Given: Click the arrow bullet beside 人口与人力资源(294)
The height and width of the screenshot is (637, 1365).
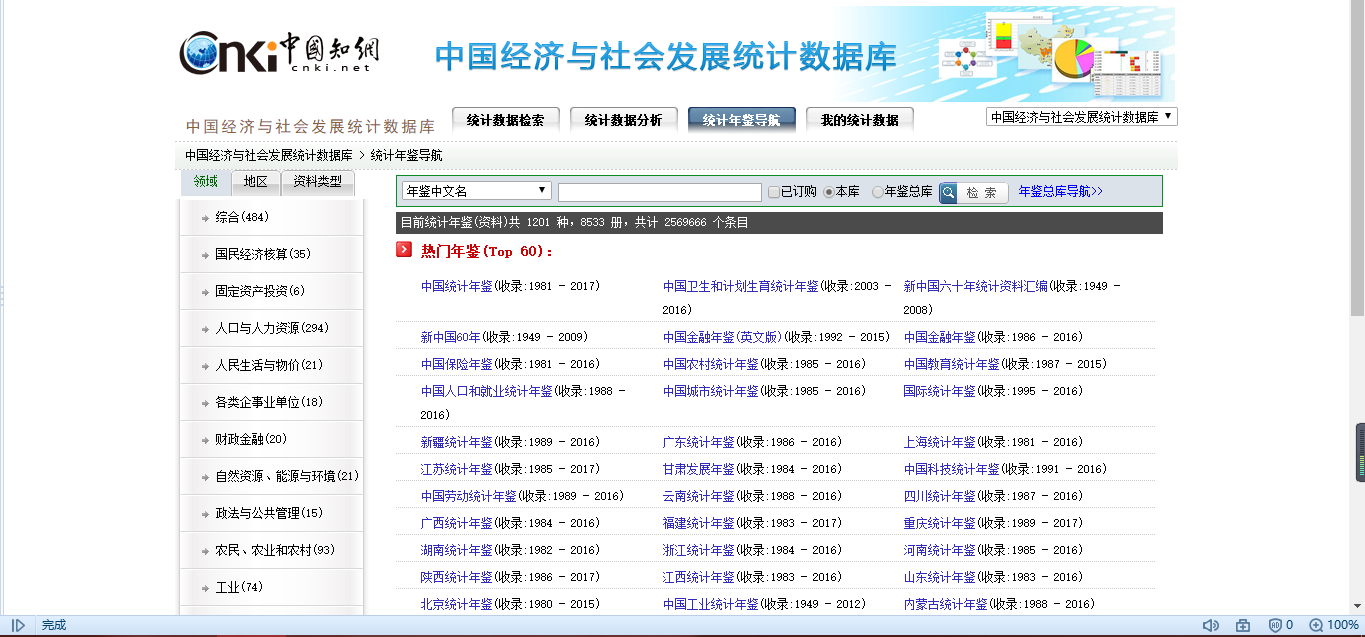Looking at the screenshot, I should tap(205, 329).
